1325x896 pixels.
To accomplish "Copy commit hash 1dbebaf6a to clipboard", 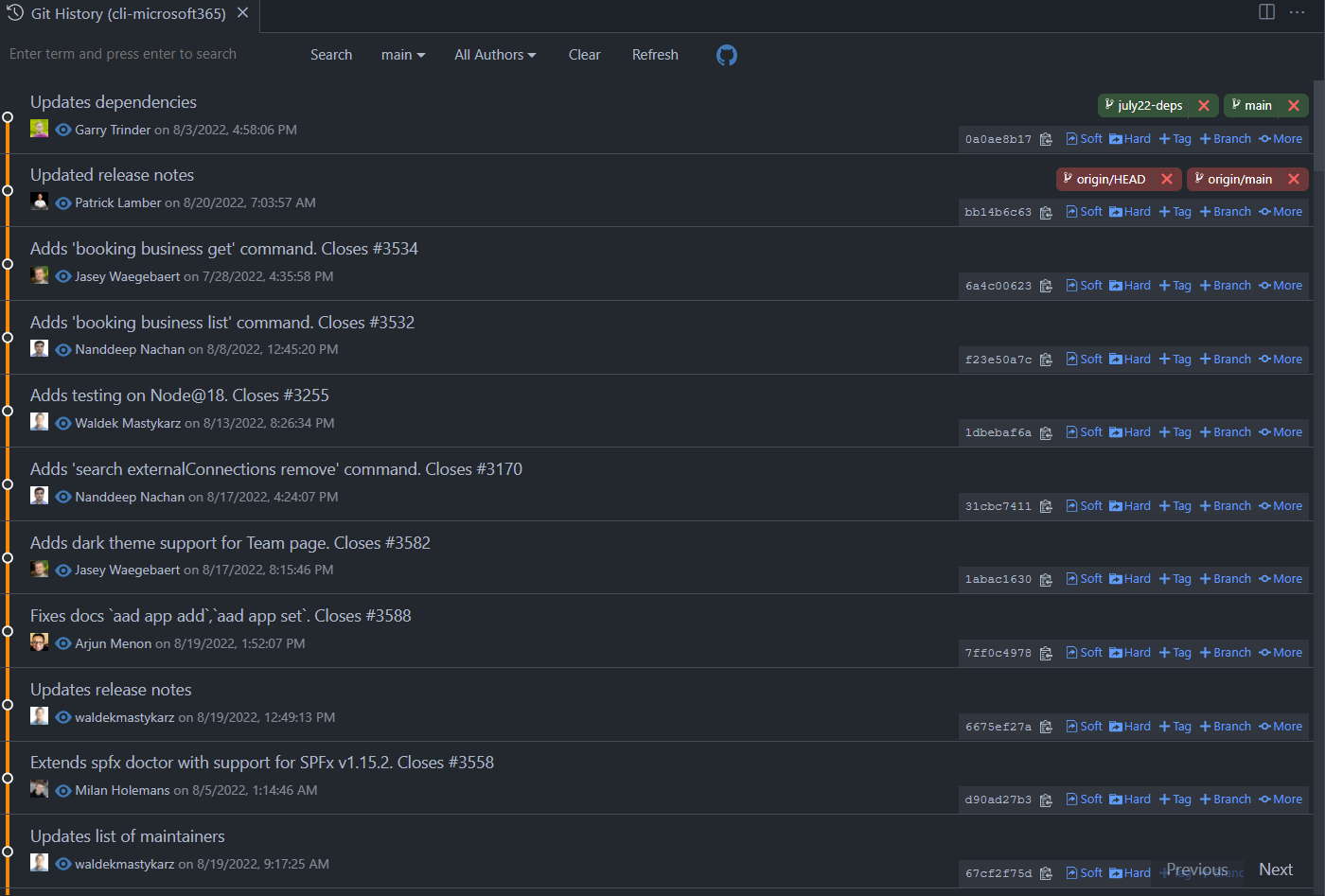I will 1046,433.
